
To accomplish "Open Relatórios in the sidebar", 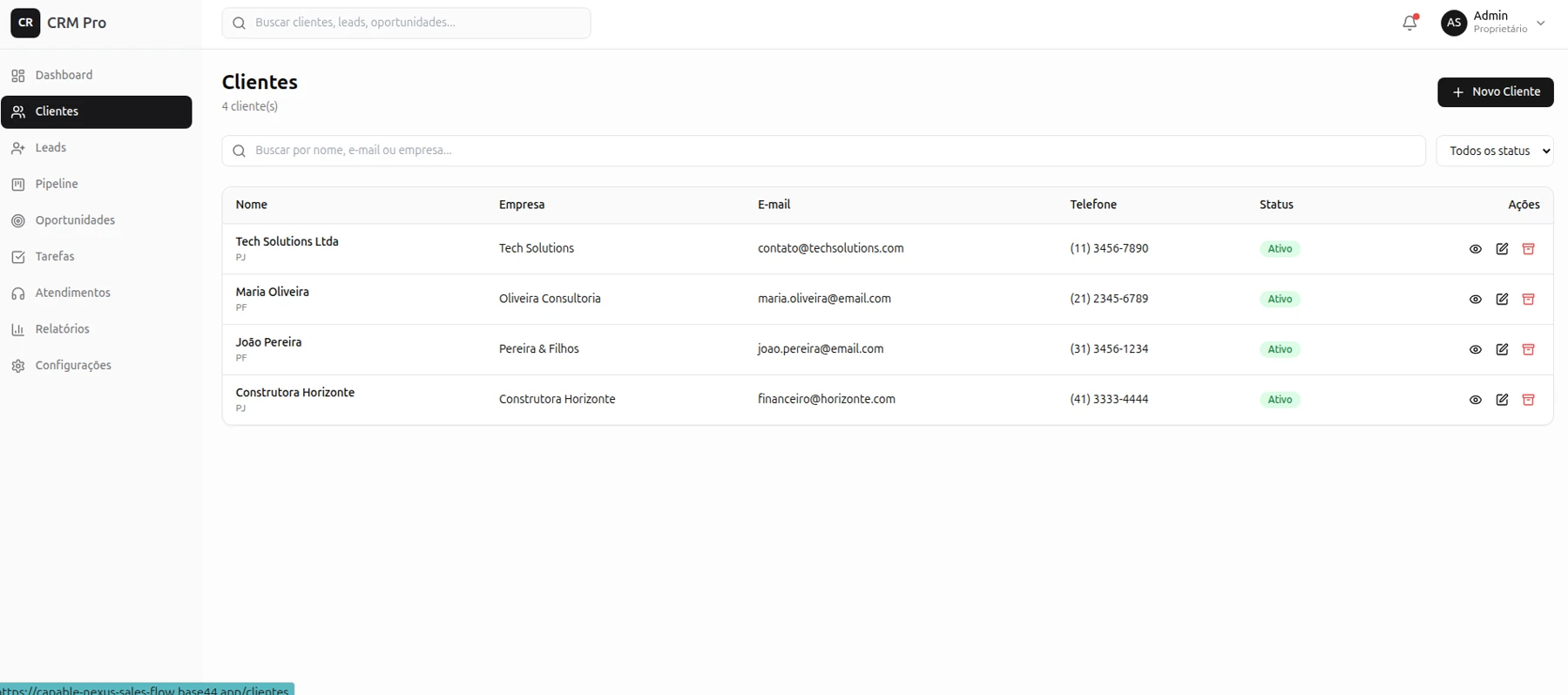I will point(96,329).
